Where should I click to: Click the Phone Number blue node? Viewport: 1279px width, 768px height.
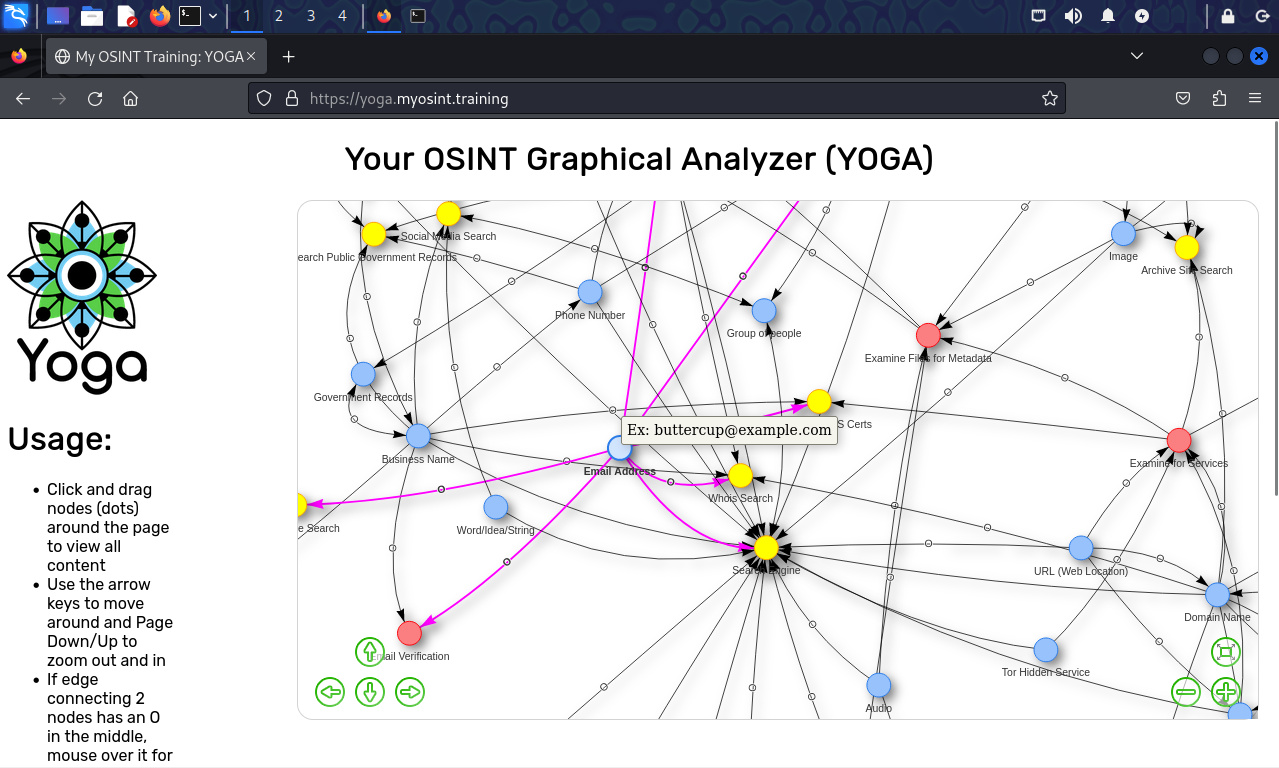[590, 292]
